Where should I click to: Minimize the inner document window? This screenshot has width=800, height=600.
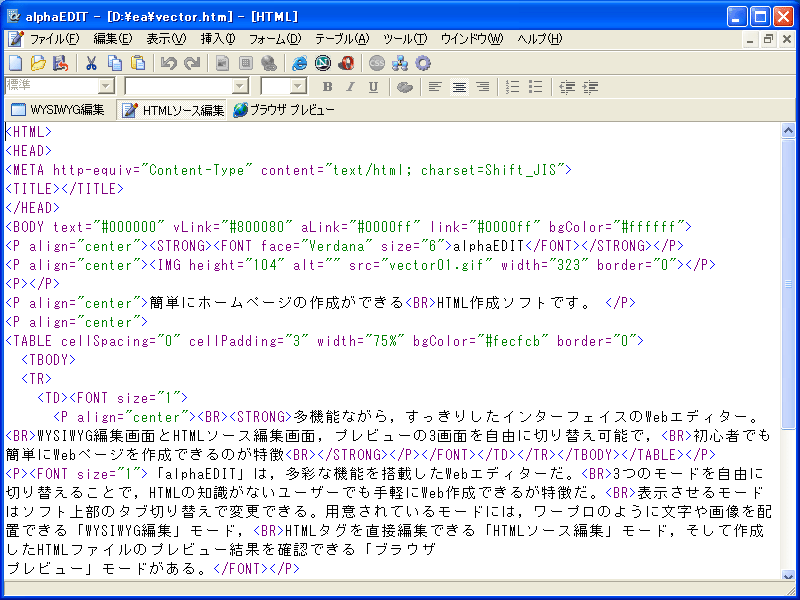click(x=750, y=39)
